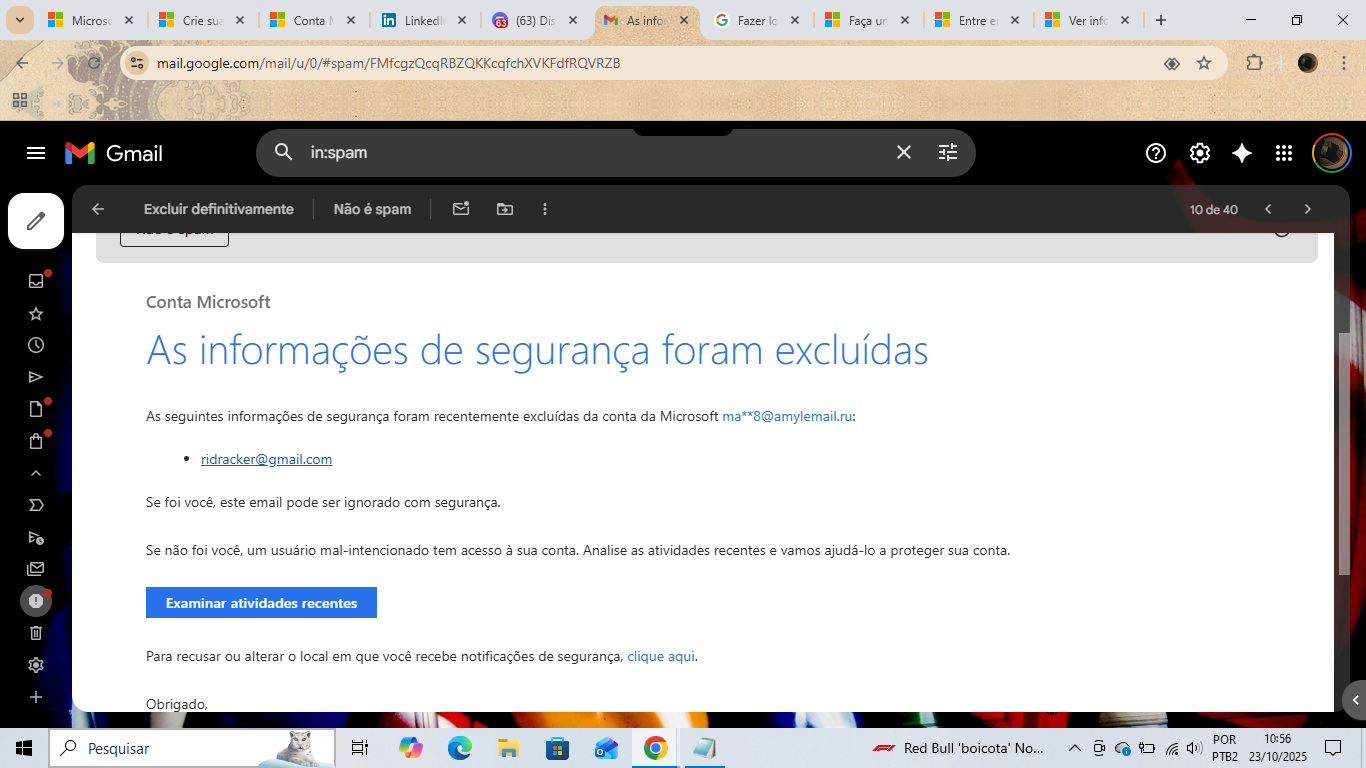Click Não é spam in toolbar
1366x768 pixels.
[373, 209]
